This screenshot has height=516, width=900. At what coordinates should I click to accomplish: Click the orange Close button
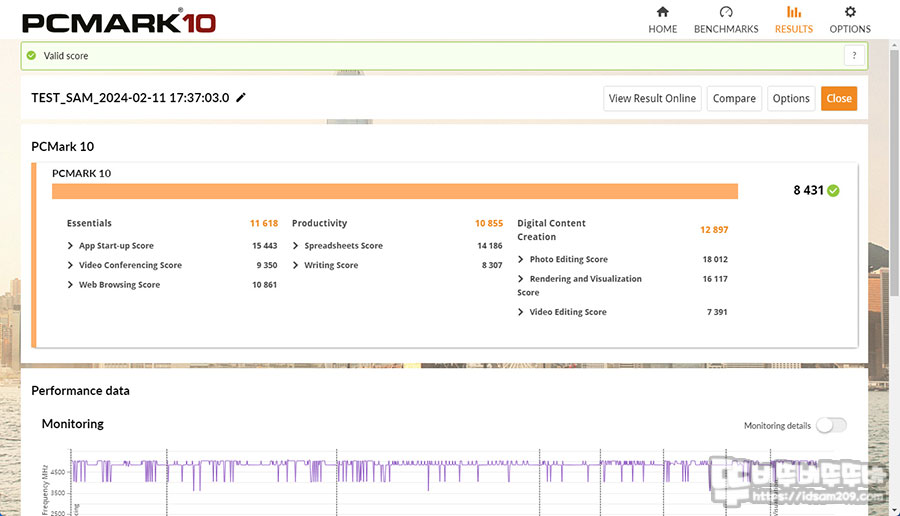(x=839, y=98)
